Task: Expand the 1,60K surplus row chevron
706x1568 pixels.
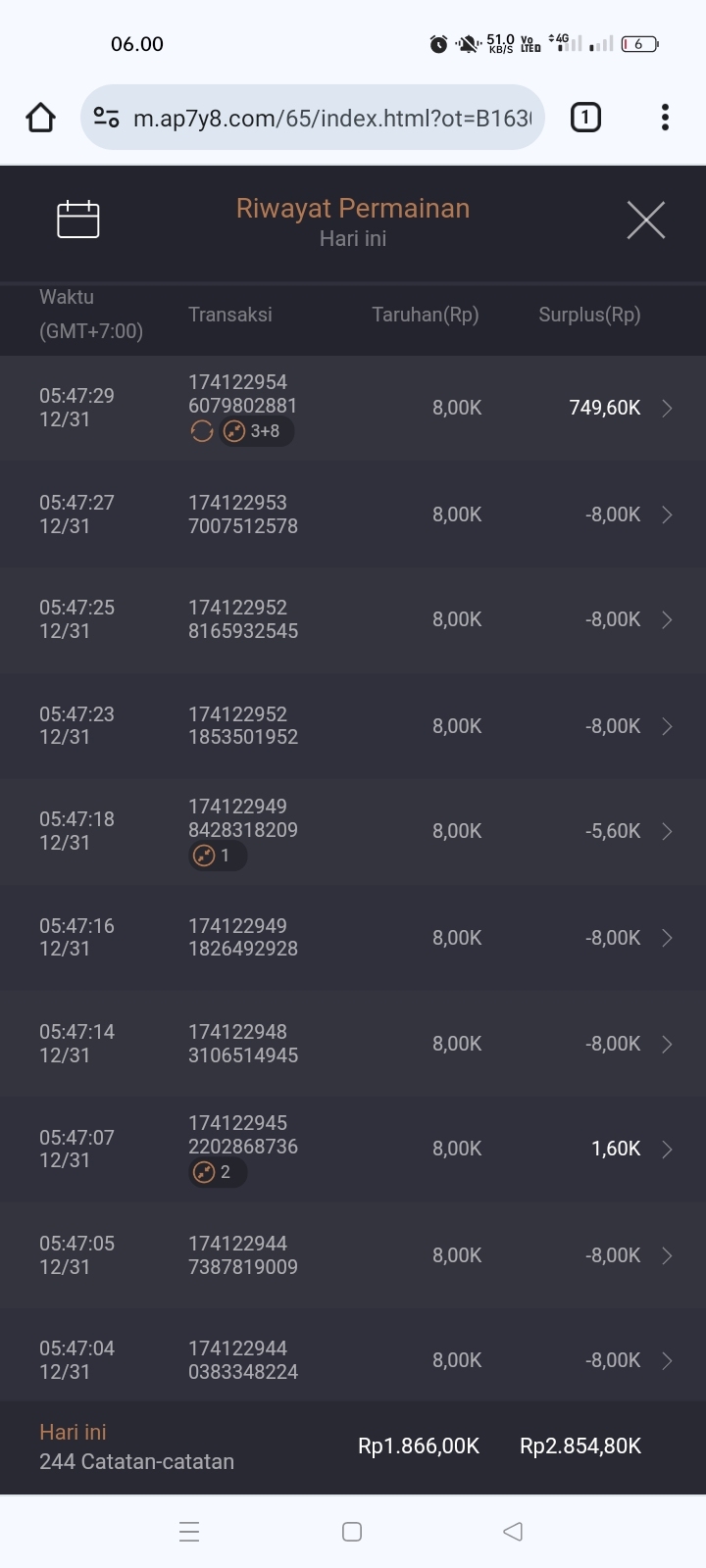Action: (667, 1149)
